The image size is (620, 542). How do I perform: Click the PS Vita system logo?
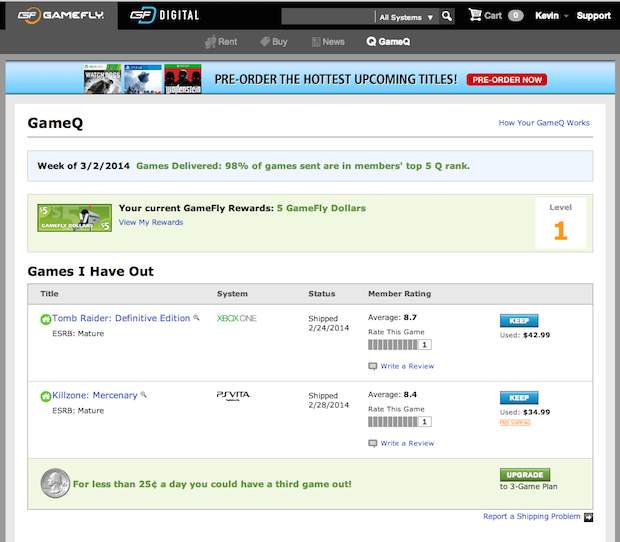tap(233, 395)
